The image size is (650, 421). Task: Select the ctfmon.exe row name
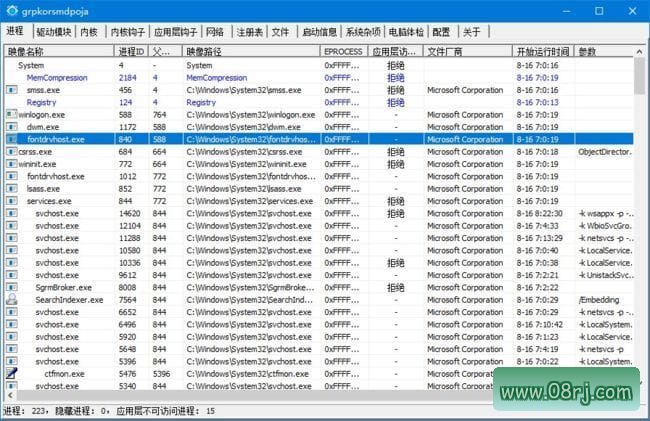(x=64, y=374)
